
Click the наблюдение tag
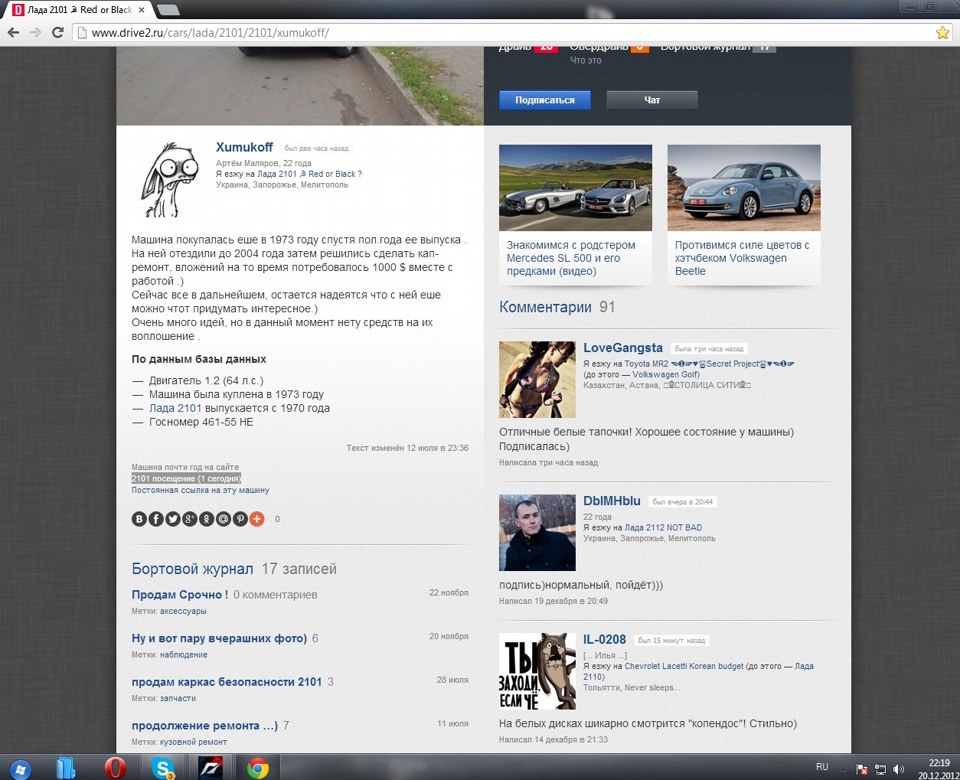(x=184, y=654)
